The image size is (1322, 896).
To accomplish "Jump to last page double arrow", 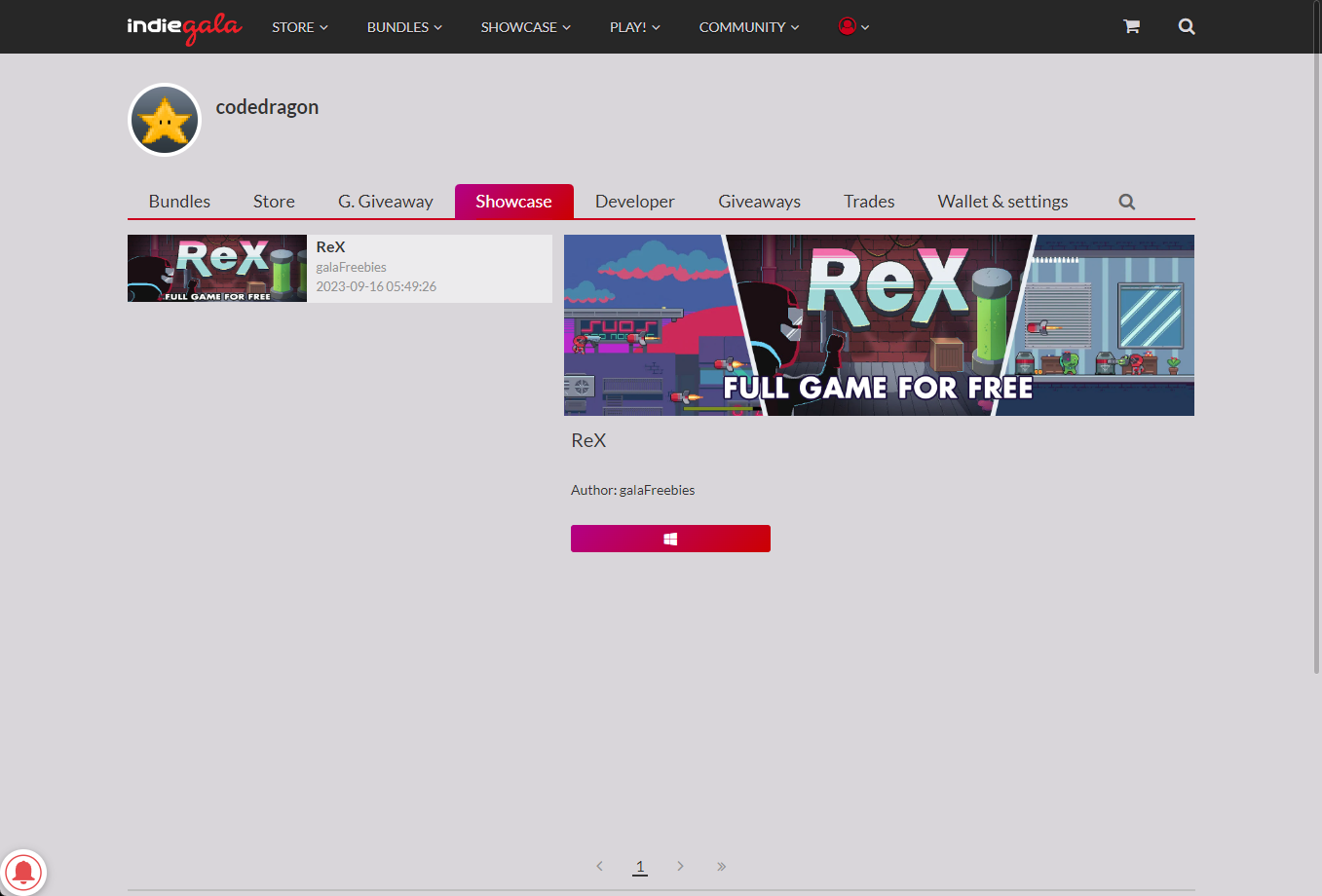I will (721, 866).
